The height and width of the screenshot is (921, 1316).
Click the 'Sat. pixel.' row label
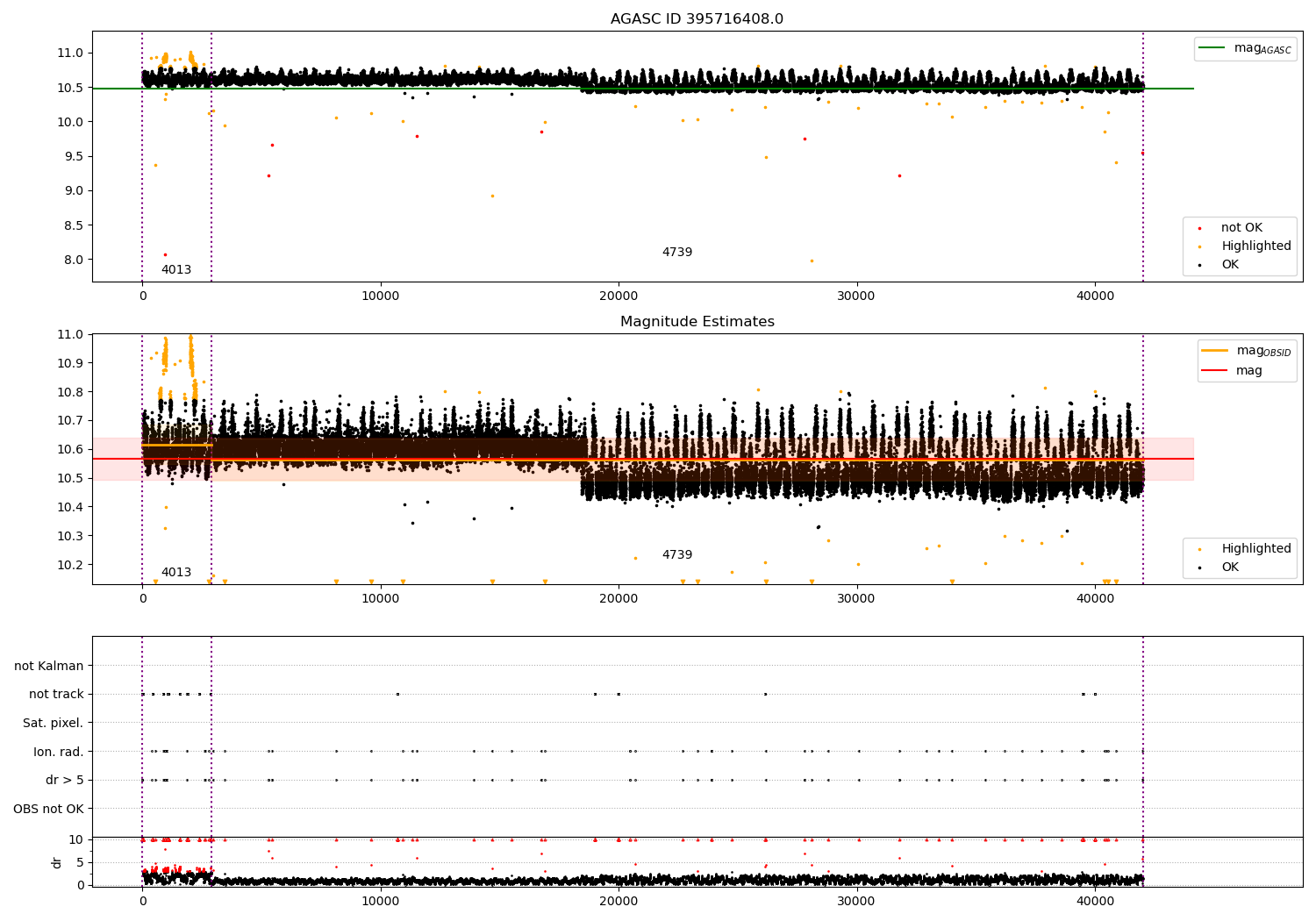pos(54,723)
